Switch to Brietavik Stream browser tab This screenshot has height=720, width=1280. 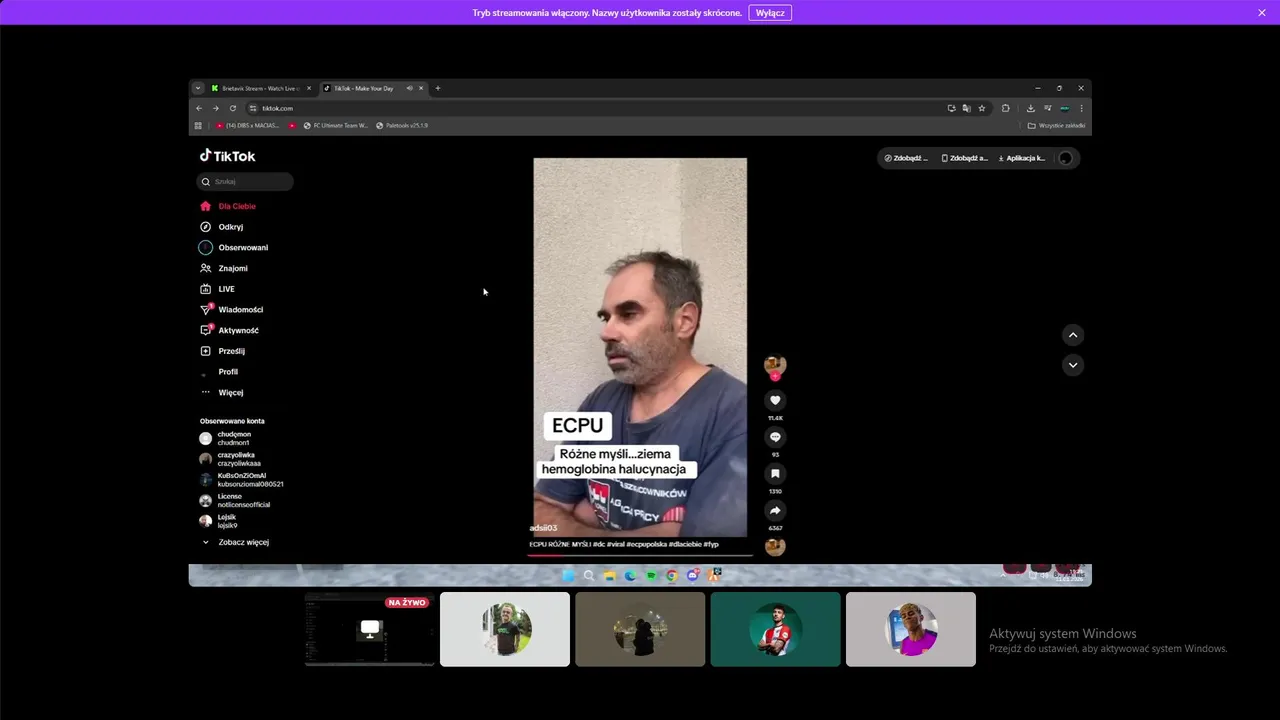tap(260, 88)
